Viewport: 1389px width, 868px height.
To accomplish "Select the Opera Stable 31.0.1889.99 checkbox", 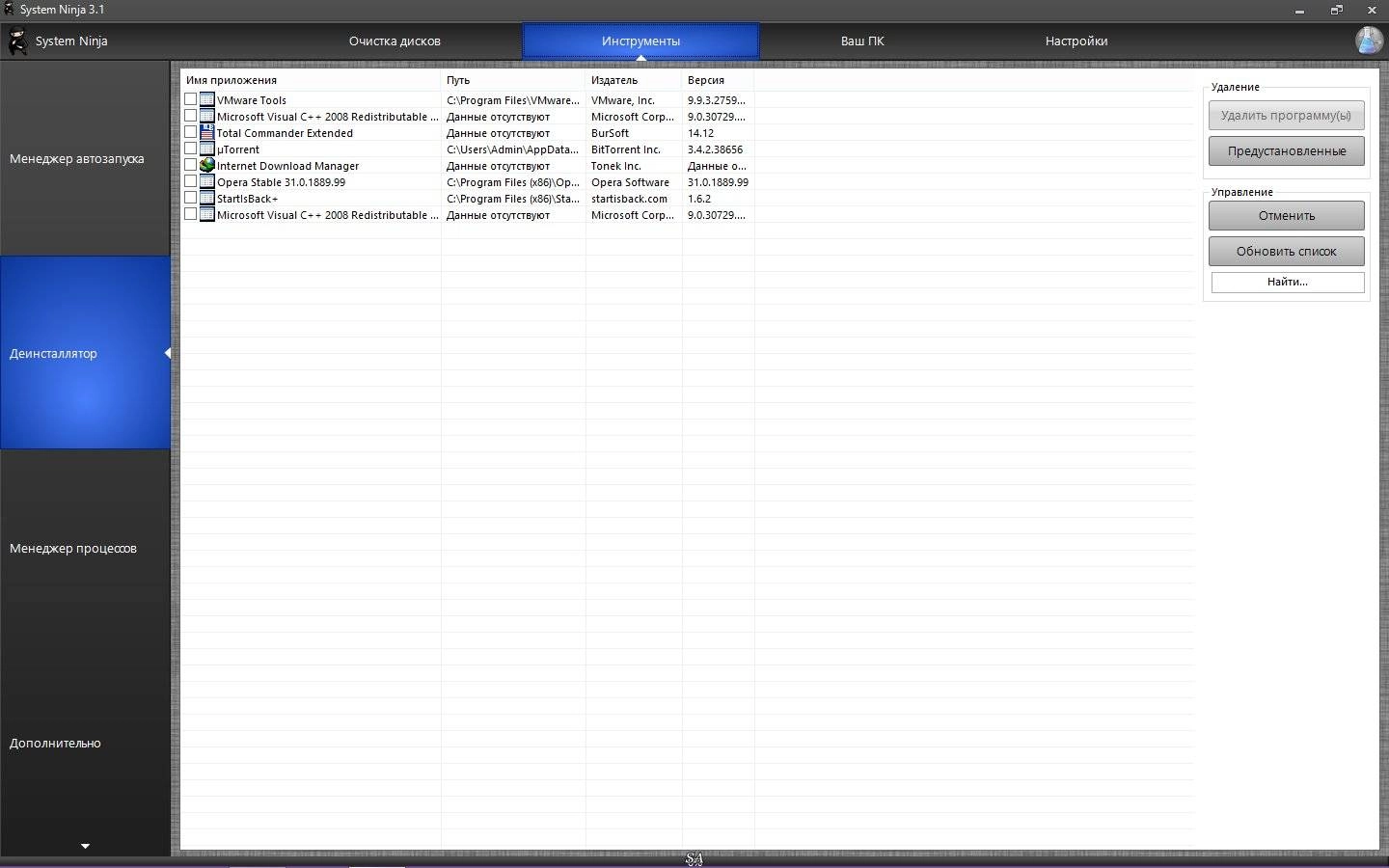I will click(x=191, y=181).
